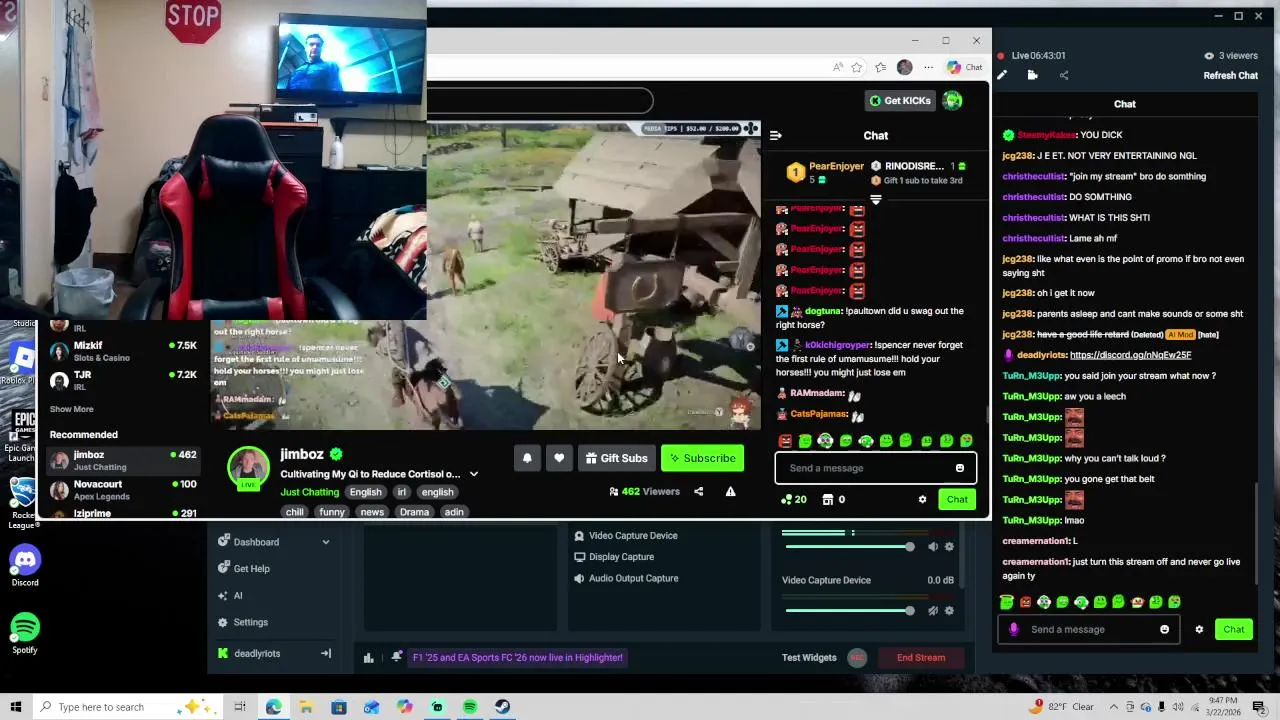Click the channel points icon showing 20
Screen dimensions: 1280x720
point(794,499)
